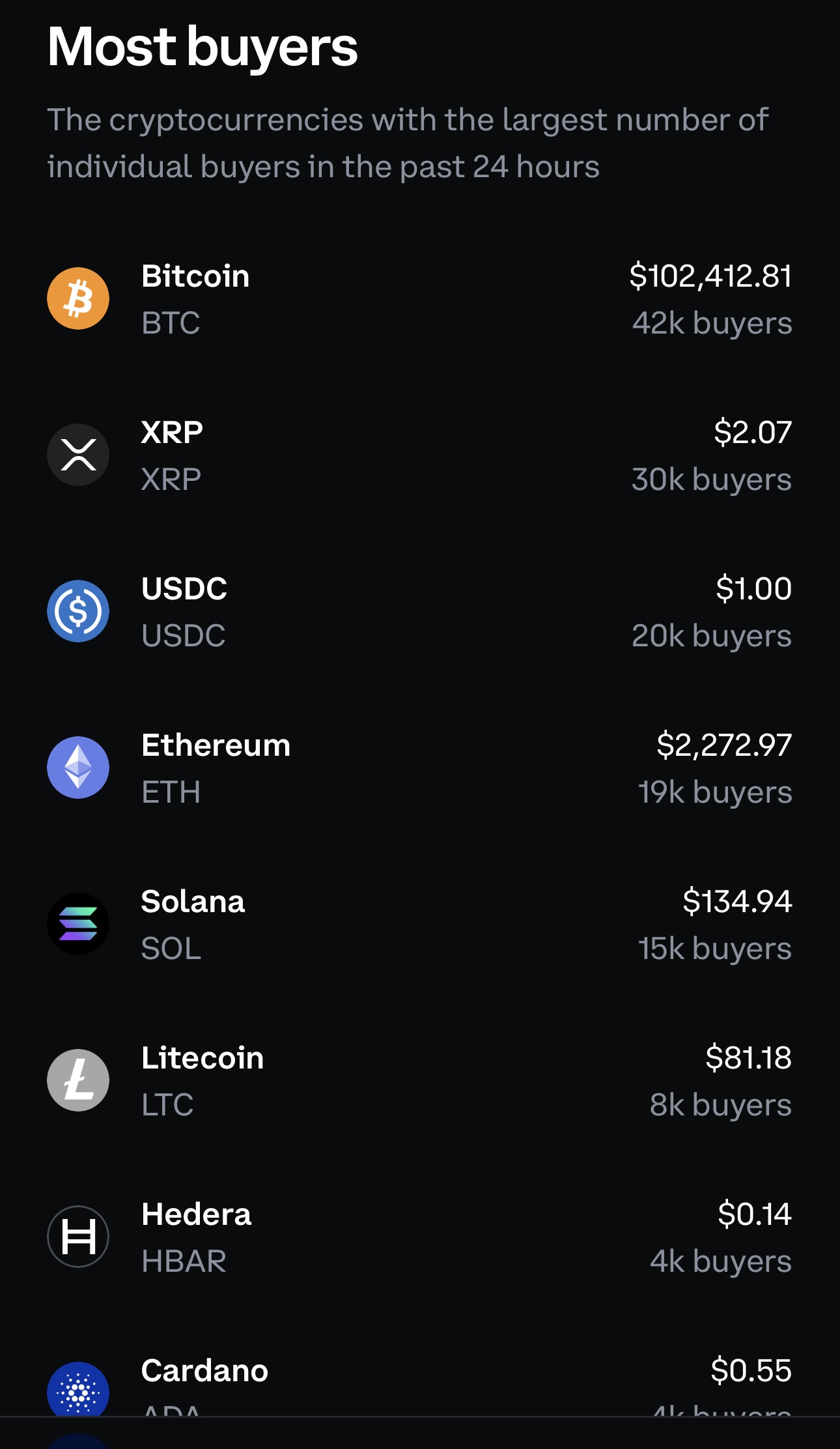Click the 20k buyers label for USDC
The width and height of the screenshot is (840, 1449).
[x=712, y=636]
